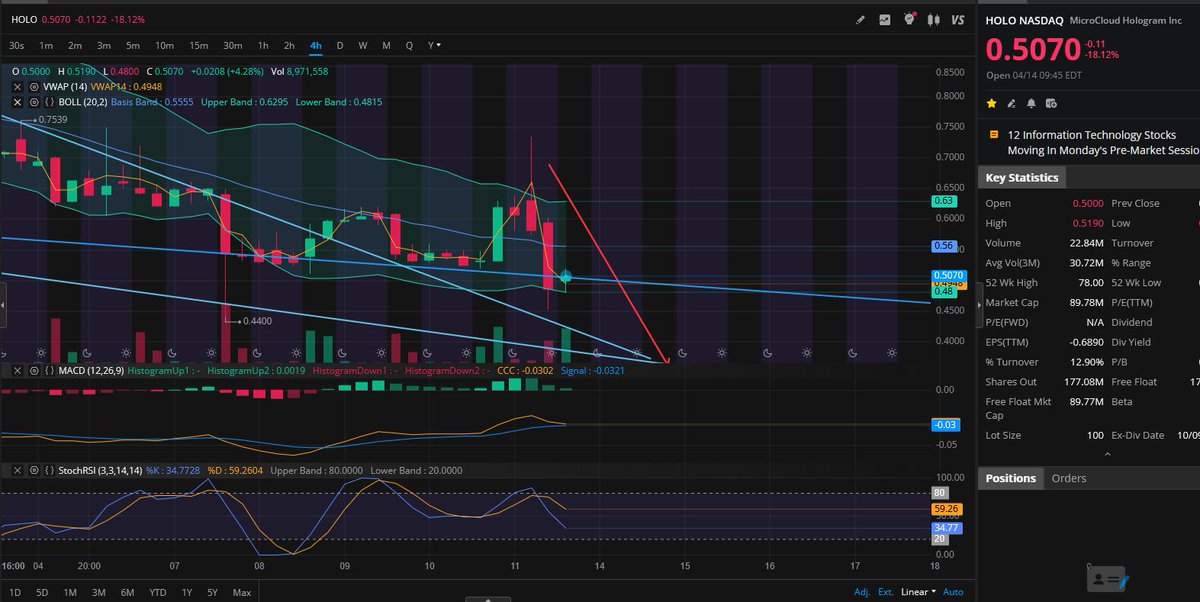This screenshot has height=602, width=1200.
Task: Set chart range to YTD
Action: 157,592
